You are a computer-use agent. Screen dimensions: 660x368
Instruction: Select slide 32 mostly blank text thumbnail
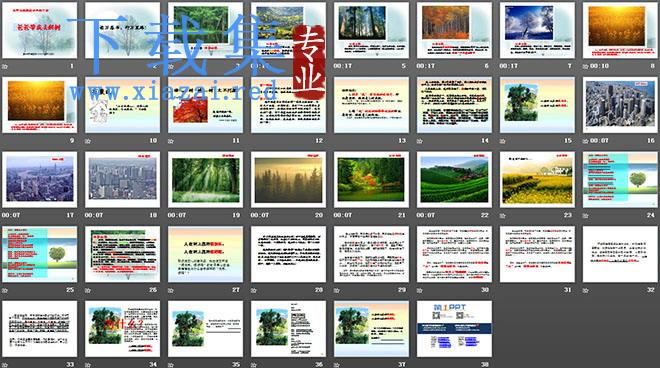click(620, 254)
